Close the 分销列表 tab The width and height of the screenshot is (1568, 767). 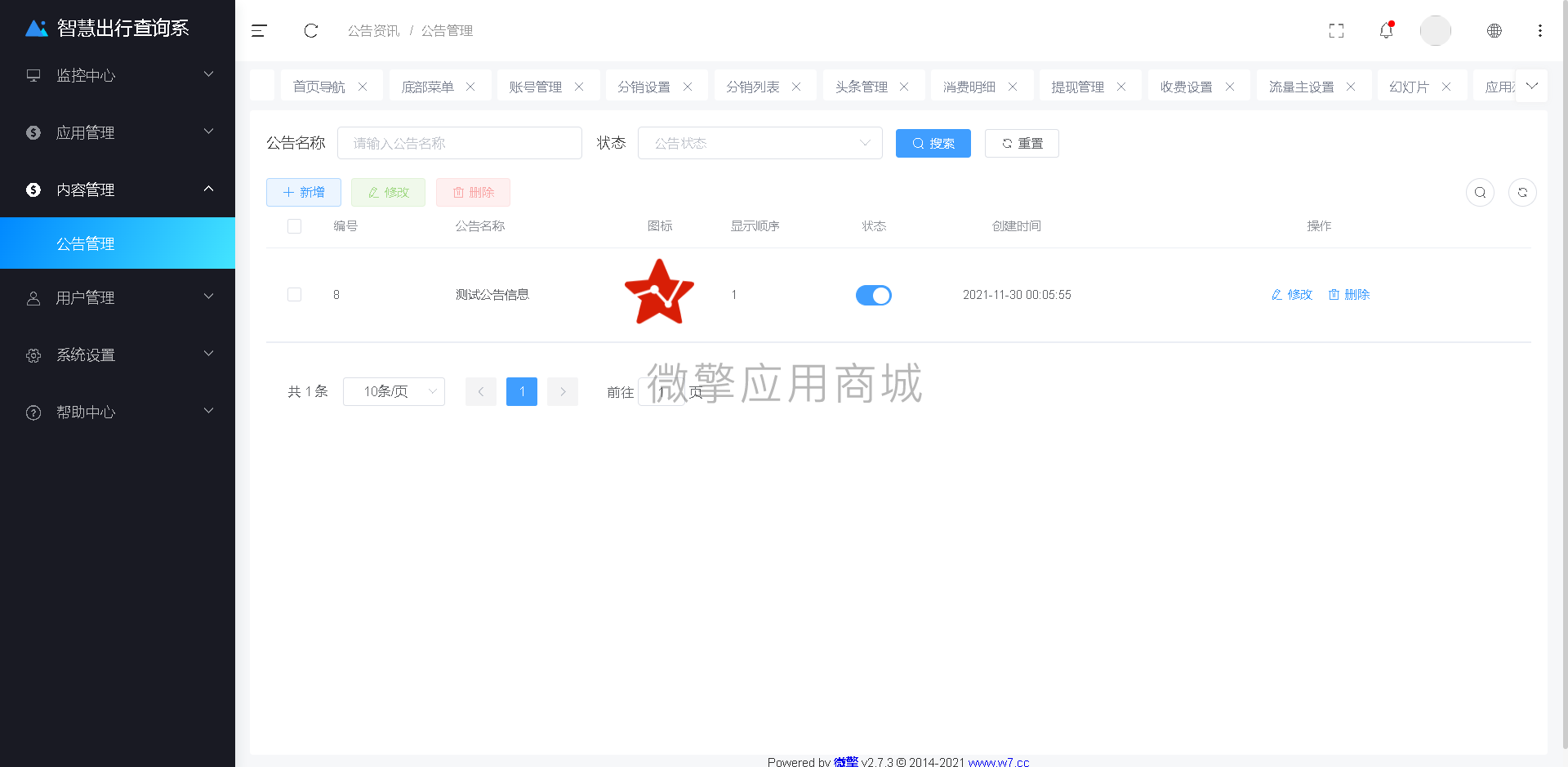796,87
